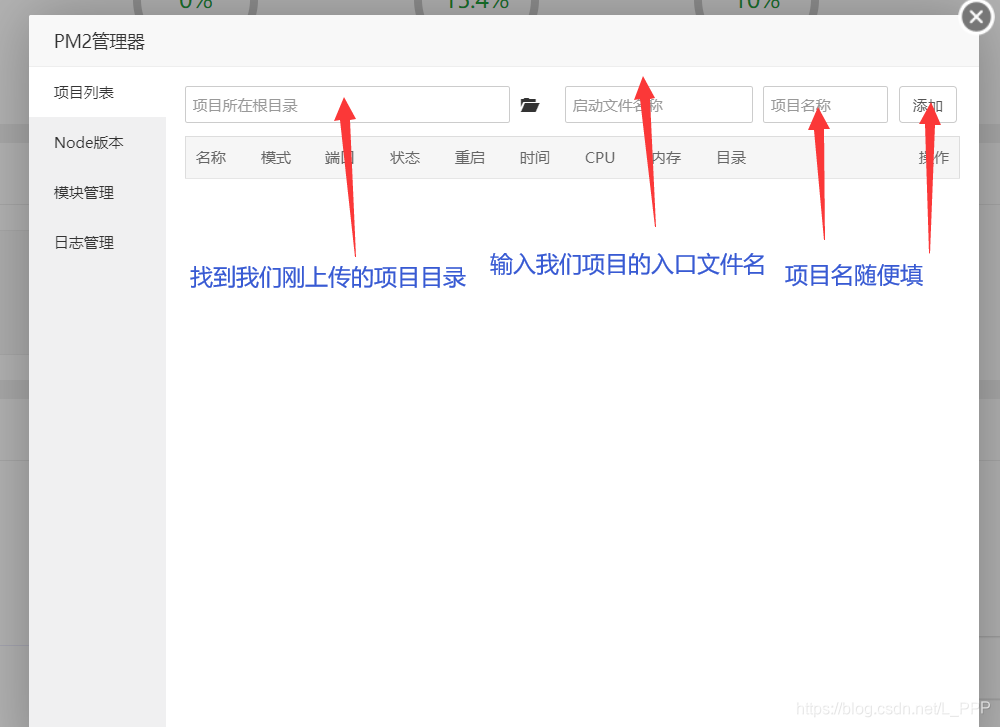The image size is (1000, 727).
Task: Click the CPU column header
Action: (x=600, y=158)
